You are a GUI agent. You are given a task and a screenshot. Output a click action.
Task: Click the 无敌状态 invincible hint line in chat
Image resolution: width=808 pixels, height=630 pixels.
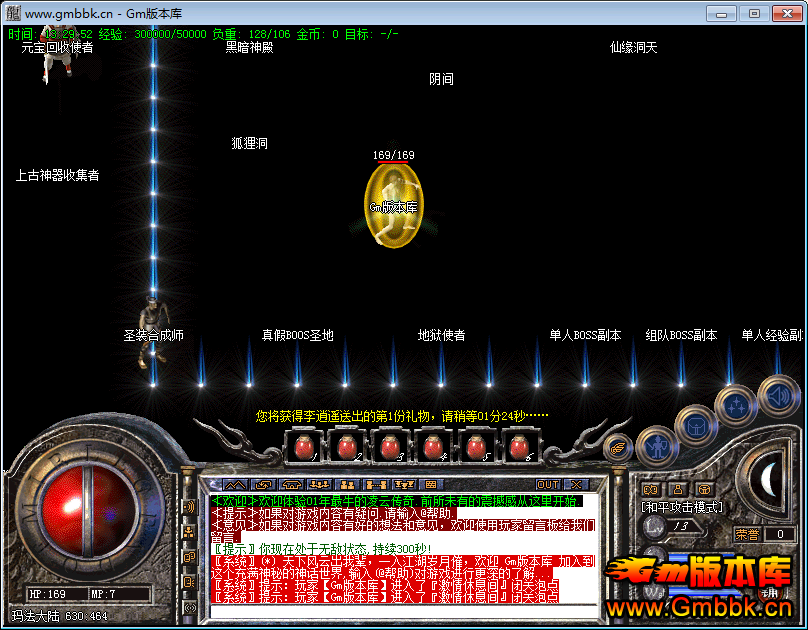(x=322, y=549)
